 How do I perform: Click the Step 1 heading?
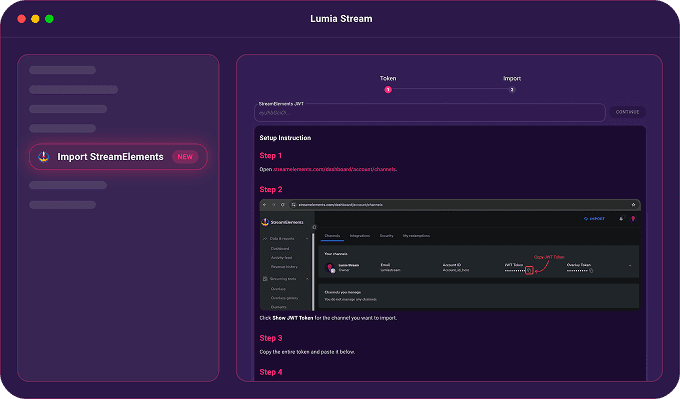click(x=271, y=156)
